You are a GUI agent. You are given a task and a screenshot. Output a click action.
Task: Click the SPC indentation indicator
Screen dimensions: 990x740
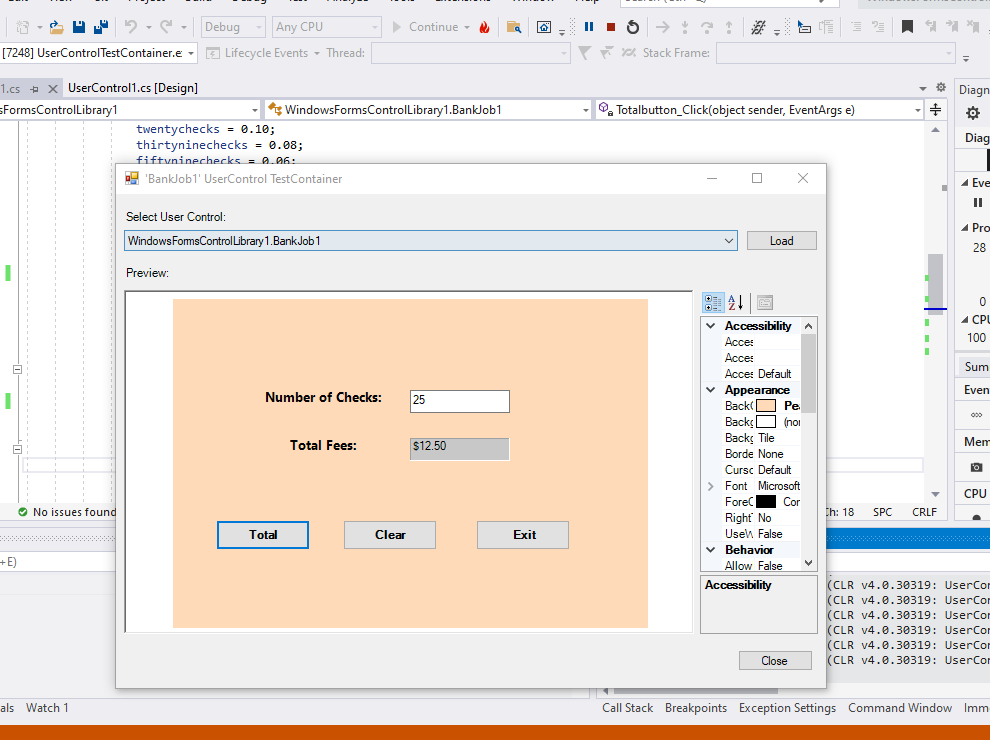[x=882, y=512]
